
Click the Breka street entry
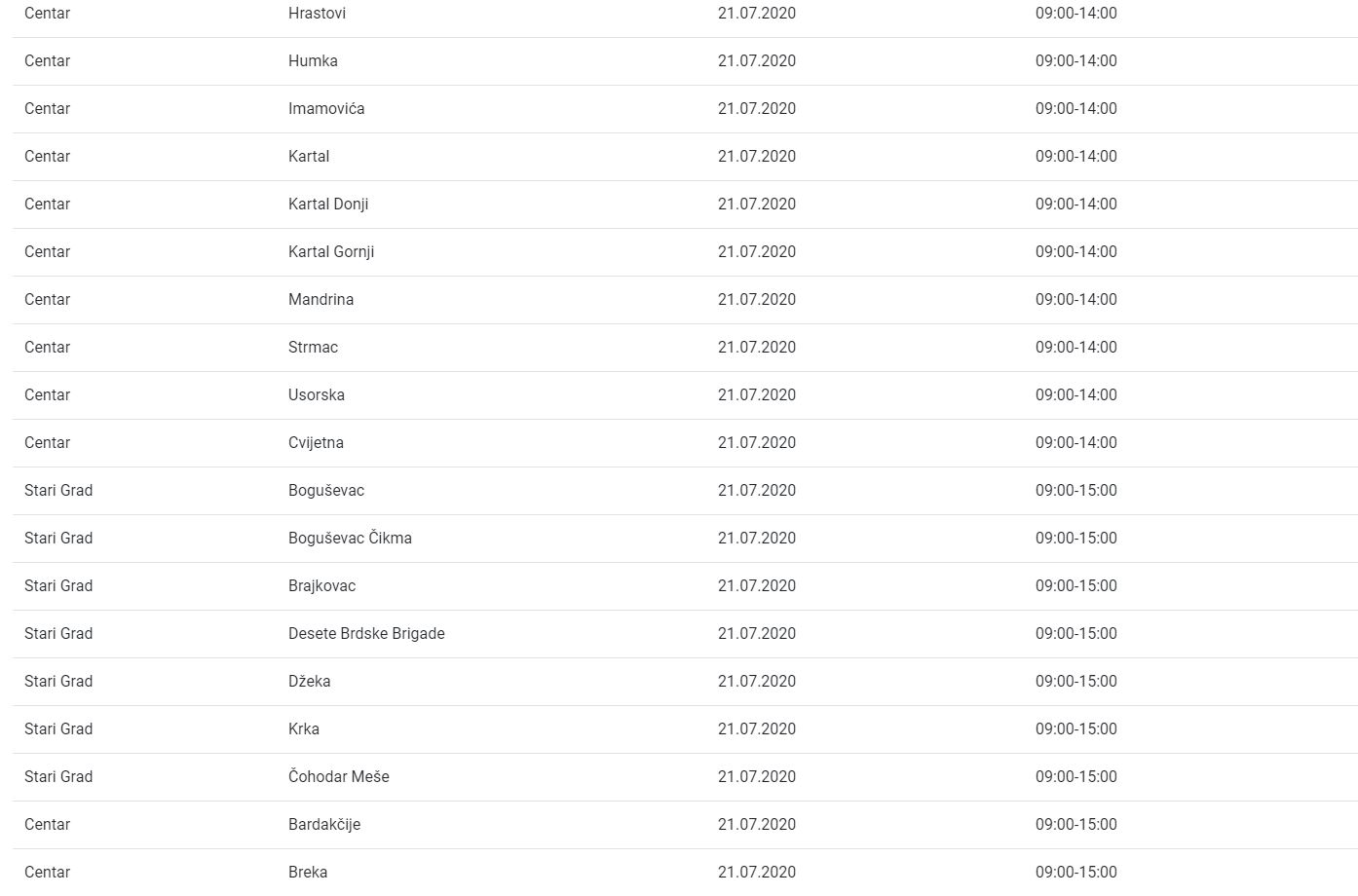tap(308, 873)
